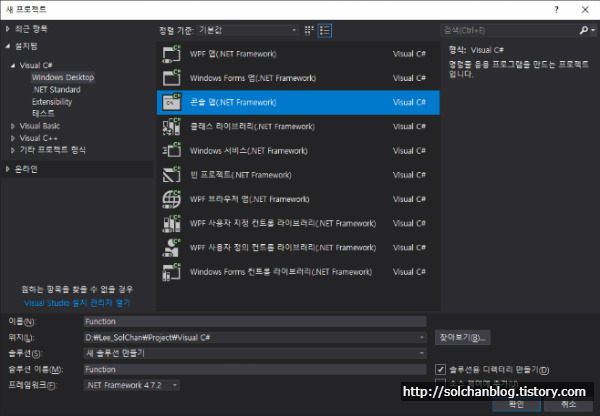600x416 pixels.
Task: Expand the Visual Basic tree node
Action: click(13, 126)
